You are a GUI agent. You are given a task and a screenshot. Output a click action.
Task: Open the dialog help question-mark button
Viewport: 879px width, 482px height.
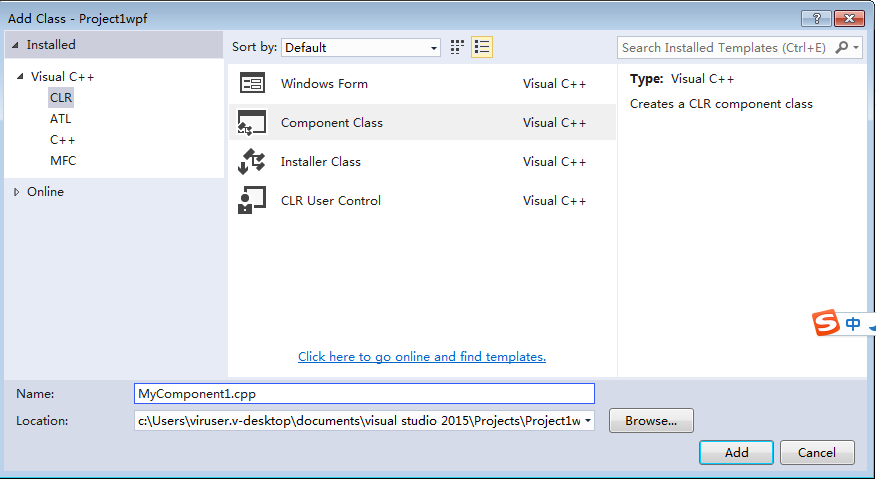pos(816,18)
